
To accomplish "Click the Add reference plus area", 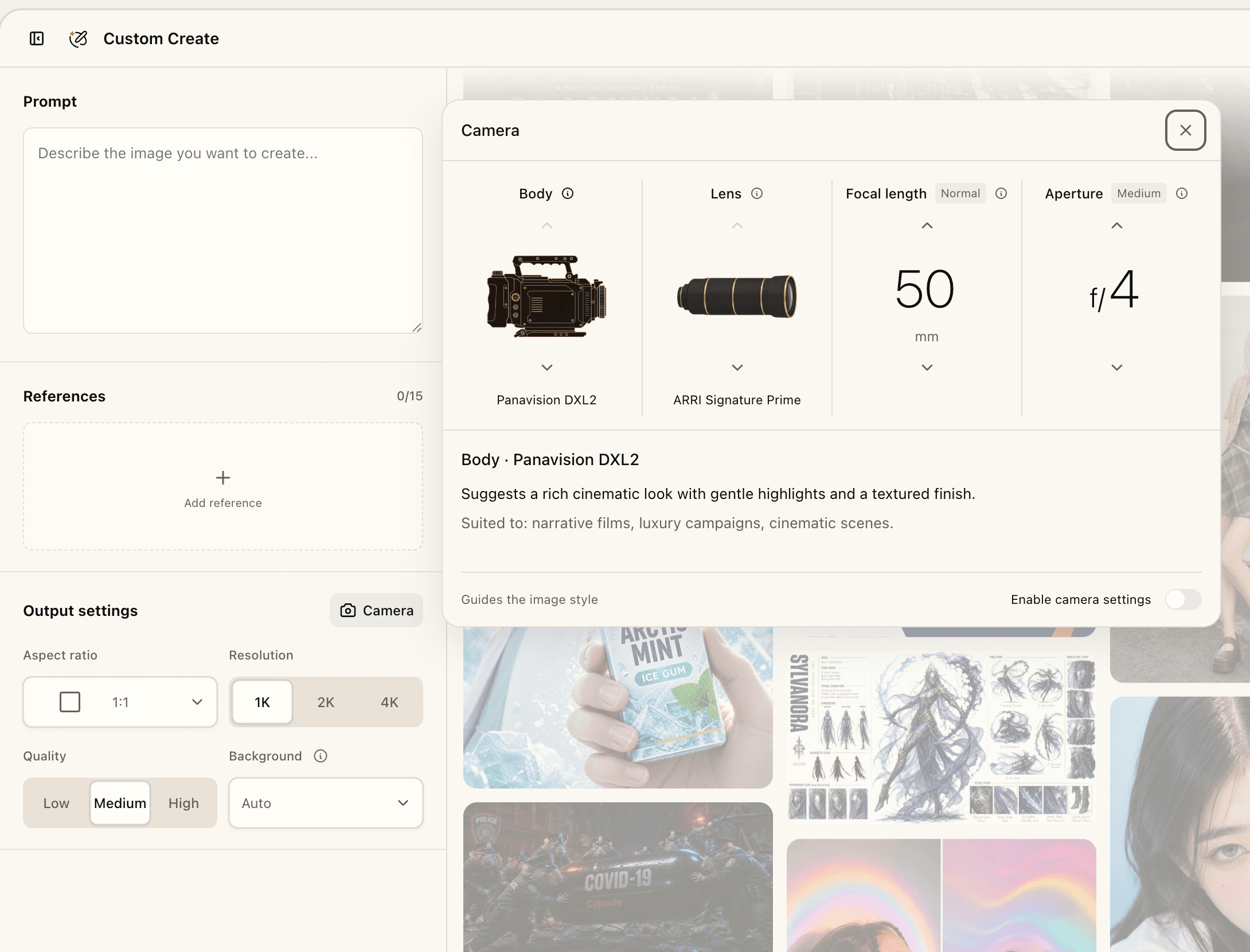I will [223, 487].
